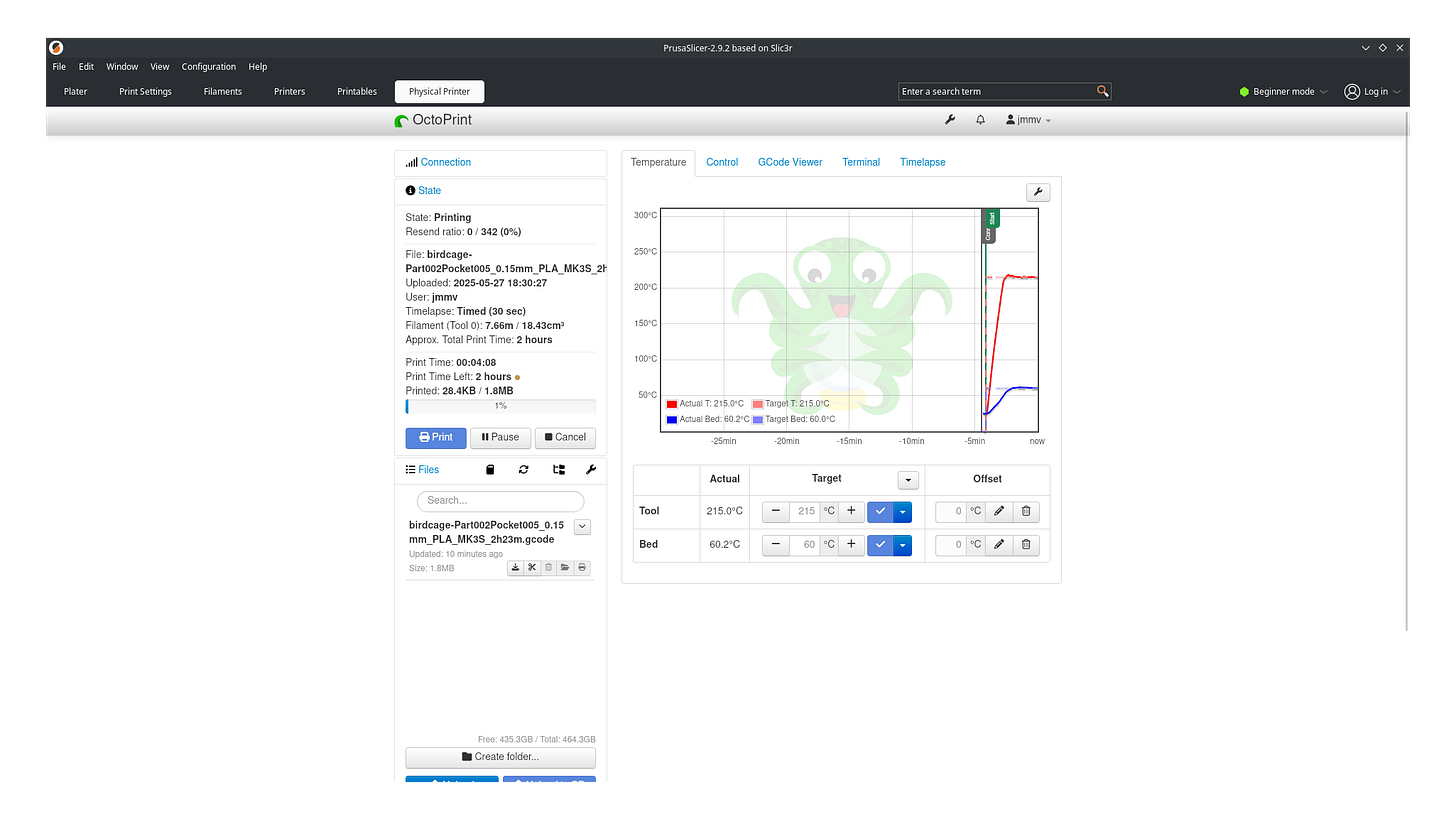
Task: Click the Tool target temperature input
Action: click(805, 511)
